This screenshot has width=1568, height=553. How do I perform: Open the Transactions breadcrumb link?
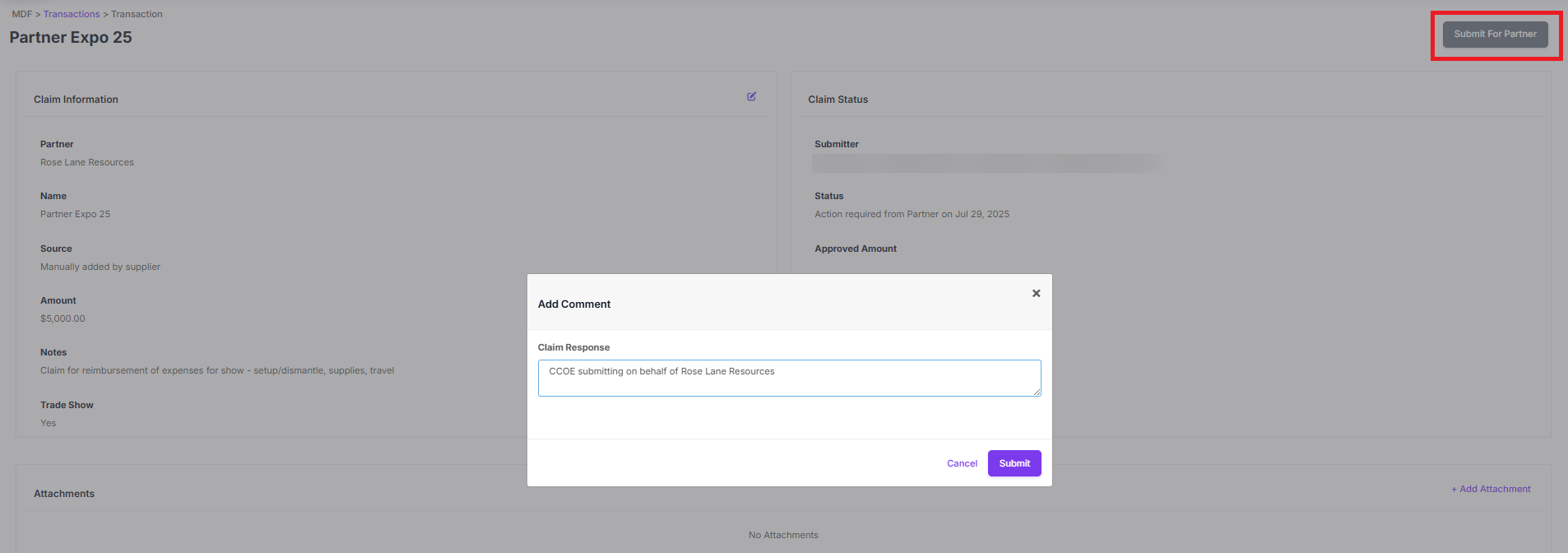[72, 14]
